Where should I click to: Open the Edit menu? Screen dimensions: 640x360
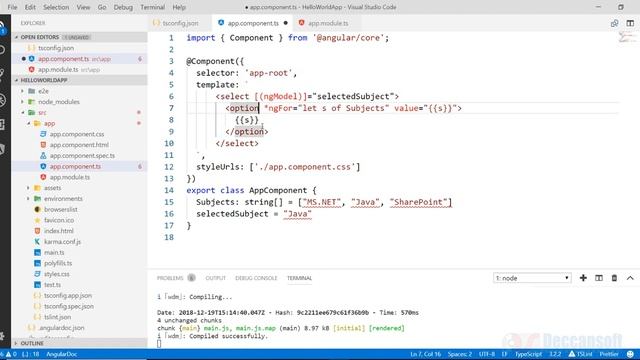pos(30,7)
